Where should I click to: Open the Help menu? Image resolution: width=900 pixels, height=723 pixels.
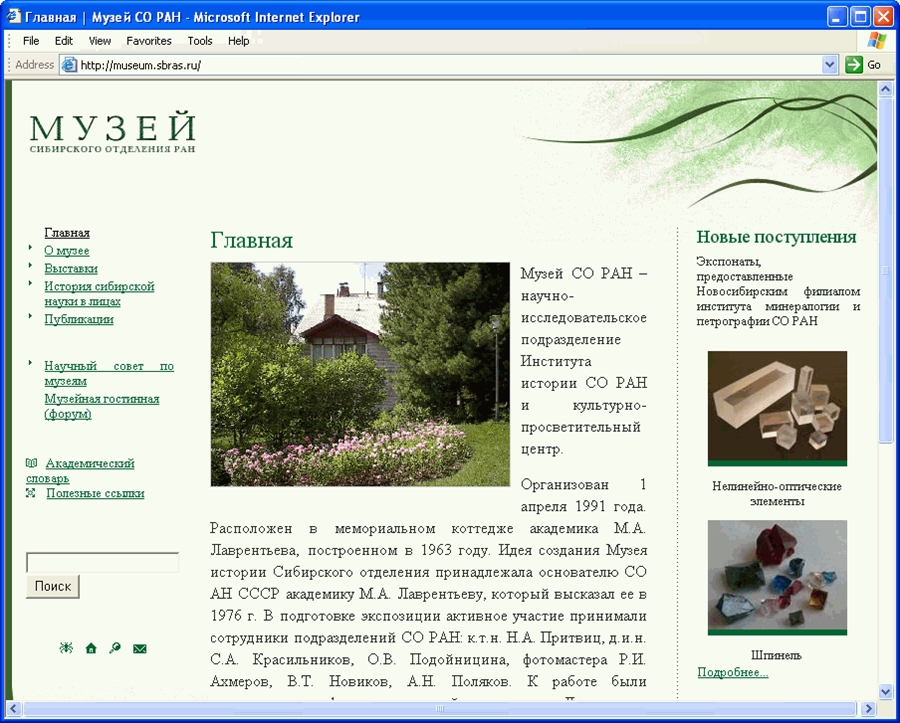click(238, 41)
